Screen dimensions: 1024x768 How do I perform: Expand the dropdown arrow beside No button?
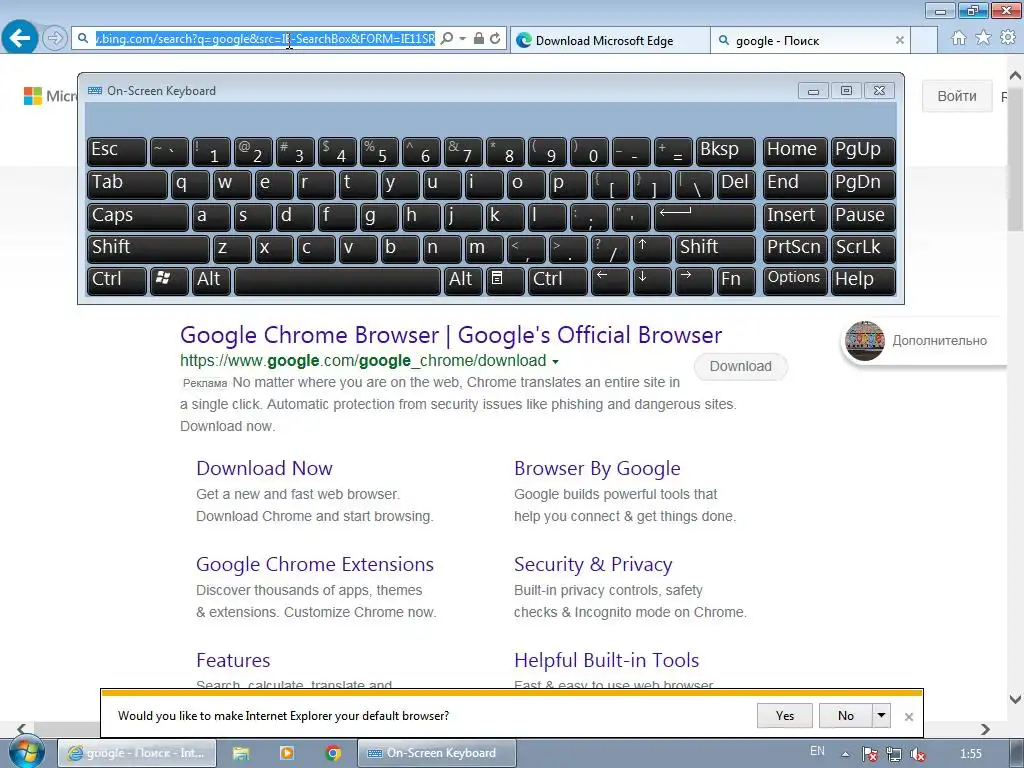tap(882, 716)
